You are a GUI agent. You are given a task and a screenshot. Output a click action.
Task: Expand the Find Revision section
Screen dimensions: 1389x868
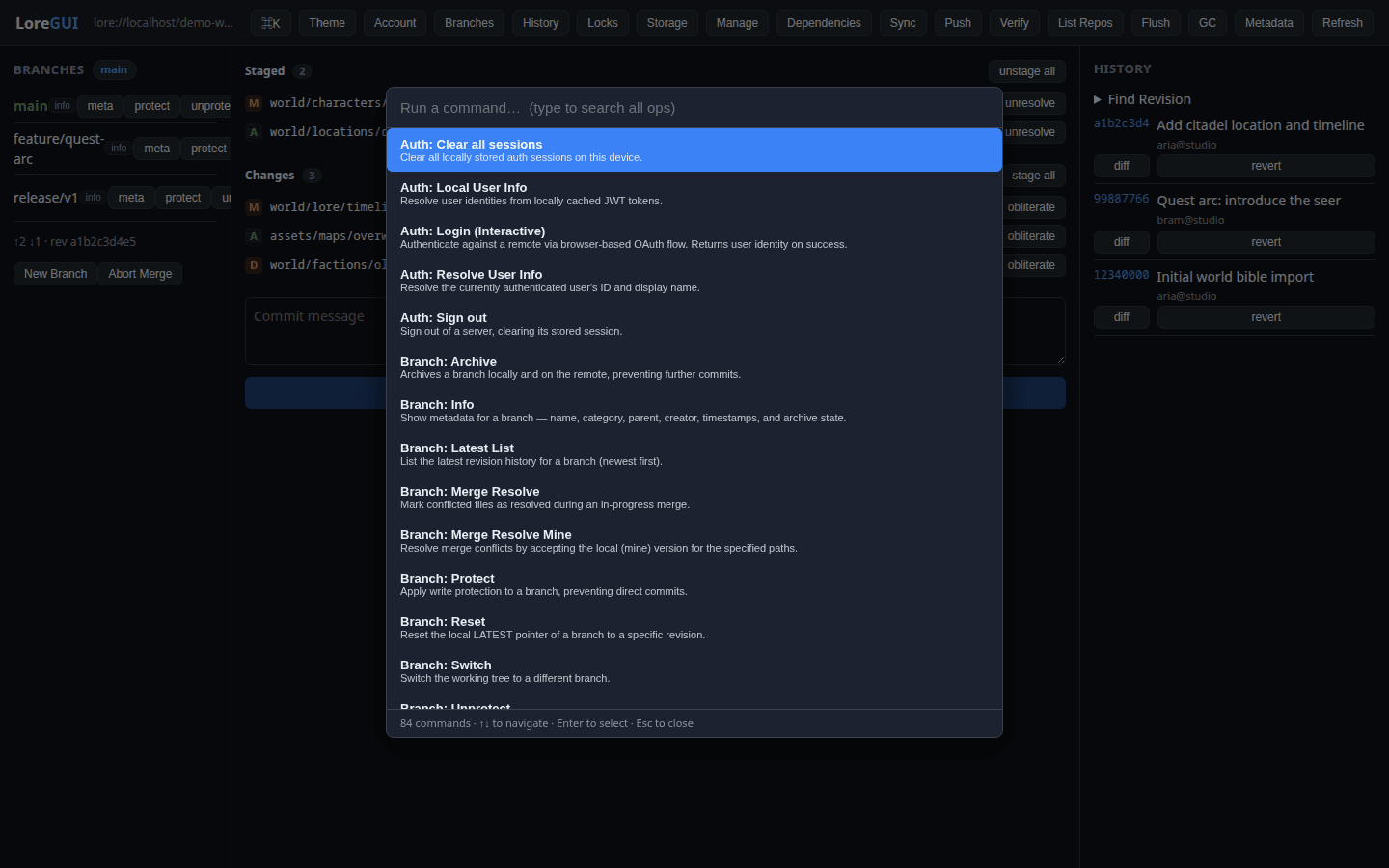(1142, 99)
